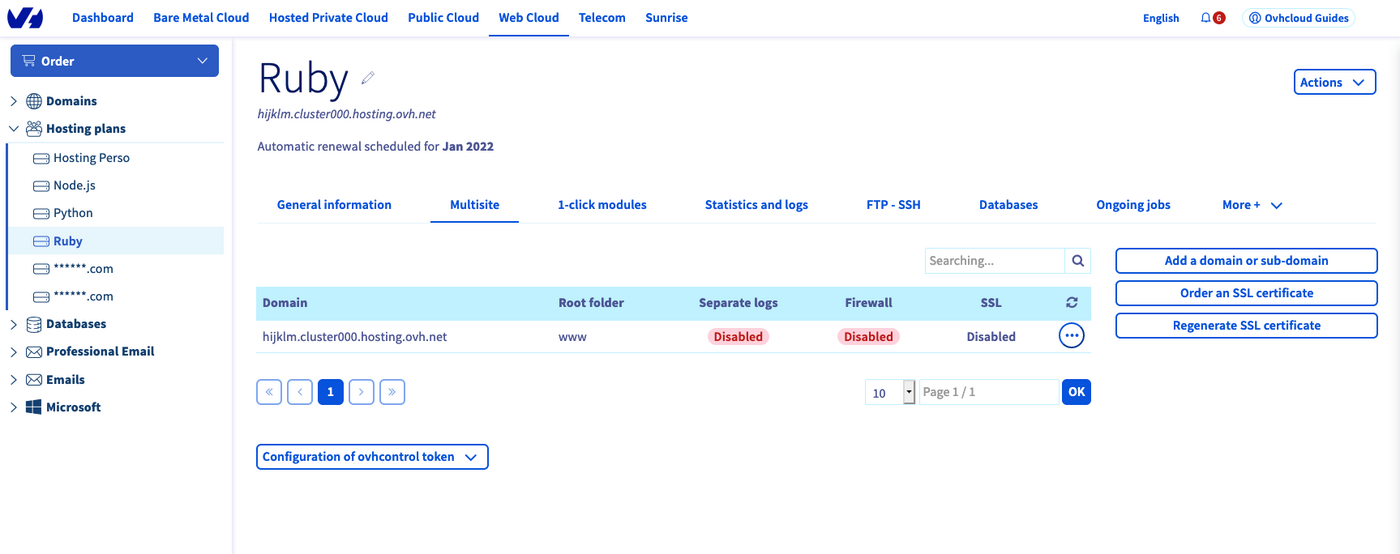Click the Python server icon
This screenshot has width=1400, height=554.
(41, 213)
